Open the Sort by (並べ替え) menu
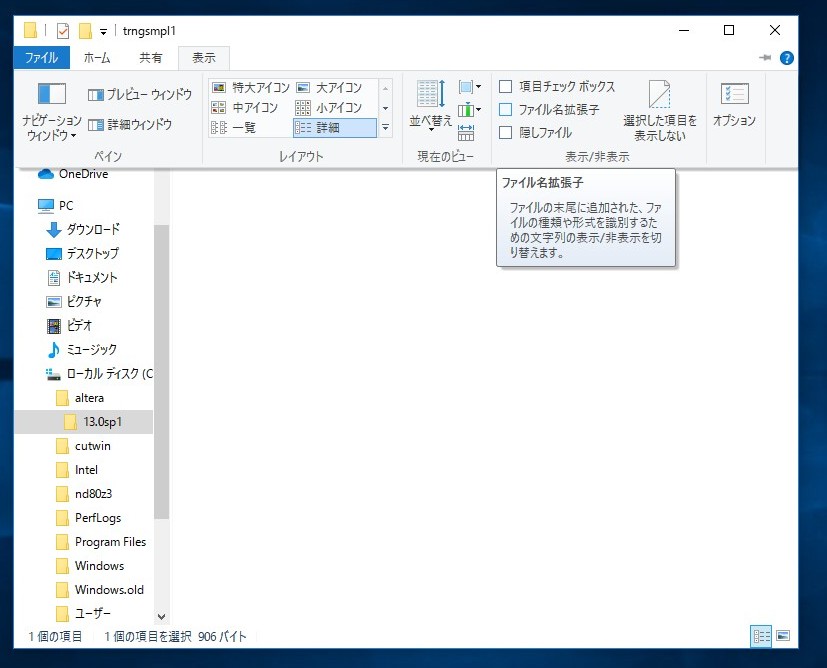827x668 pixels. pos(430,105)
